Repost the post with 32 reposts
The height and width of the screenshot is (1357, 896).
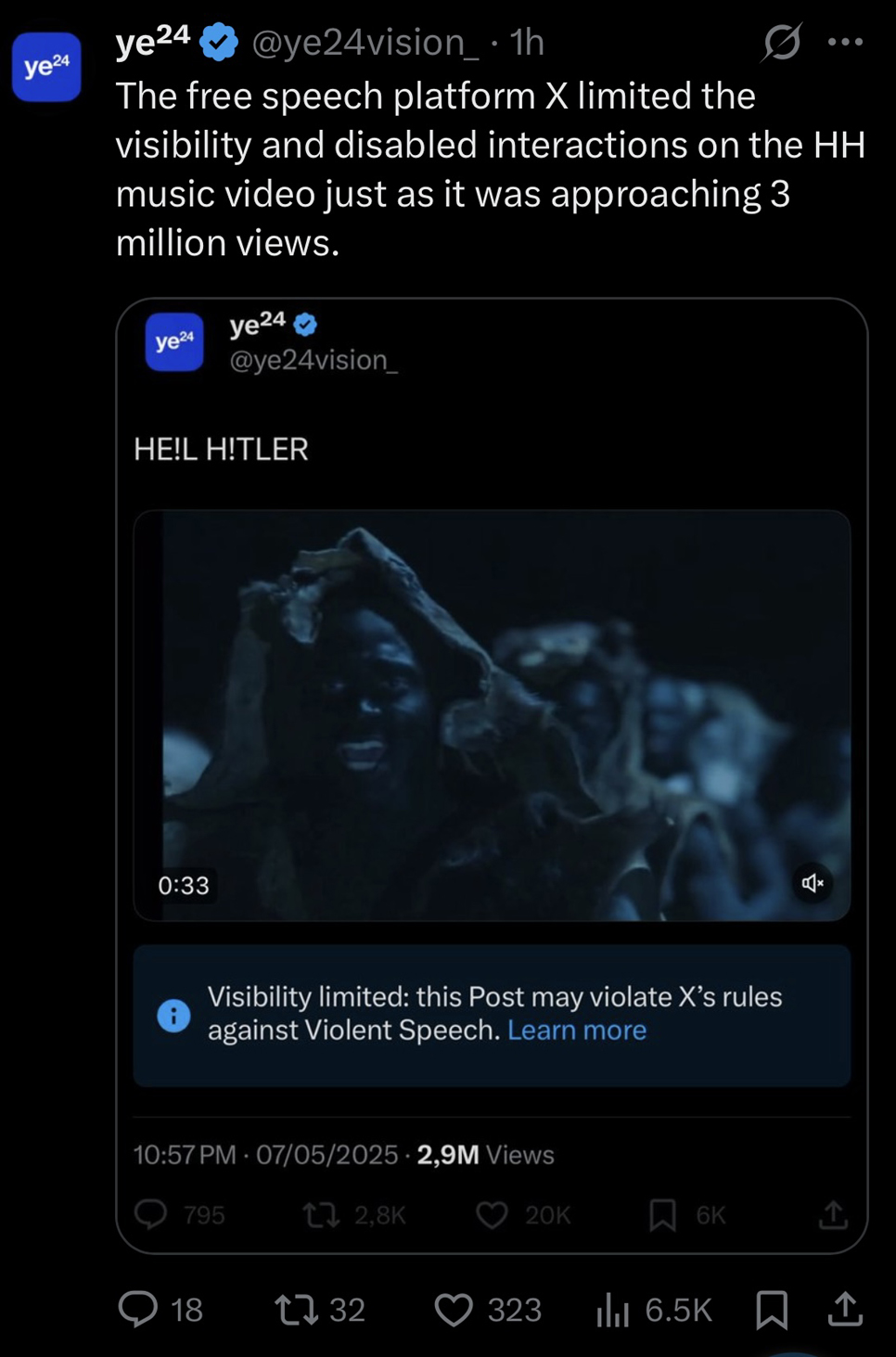pyautogui.click(x=297, y=1309)
